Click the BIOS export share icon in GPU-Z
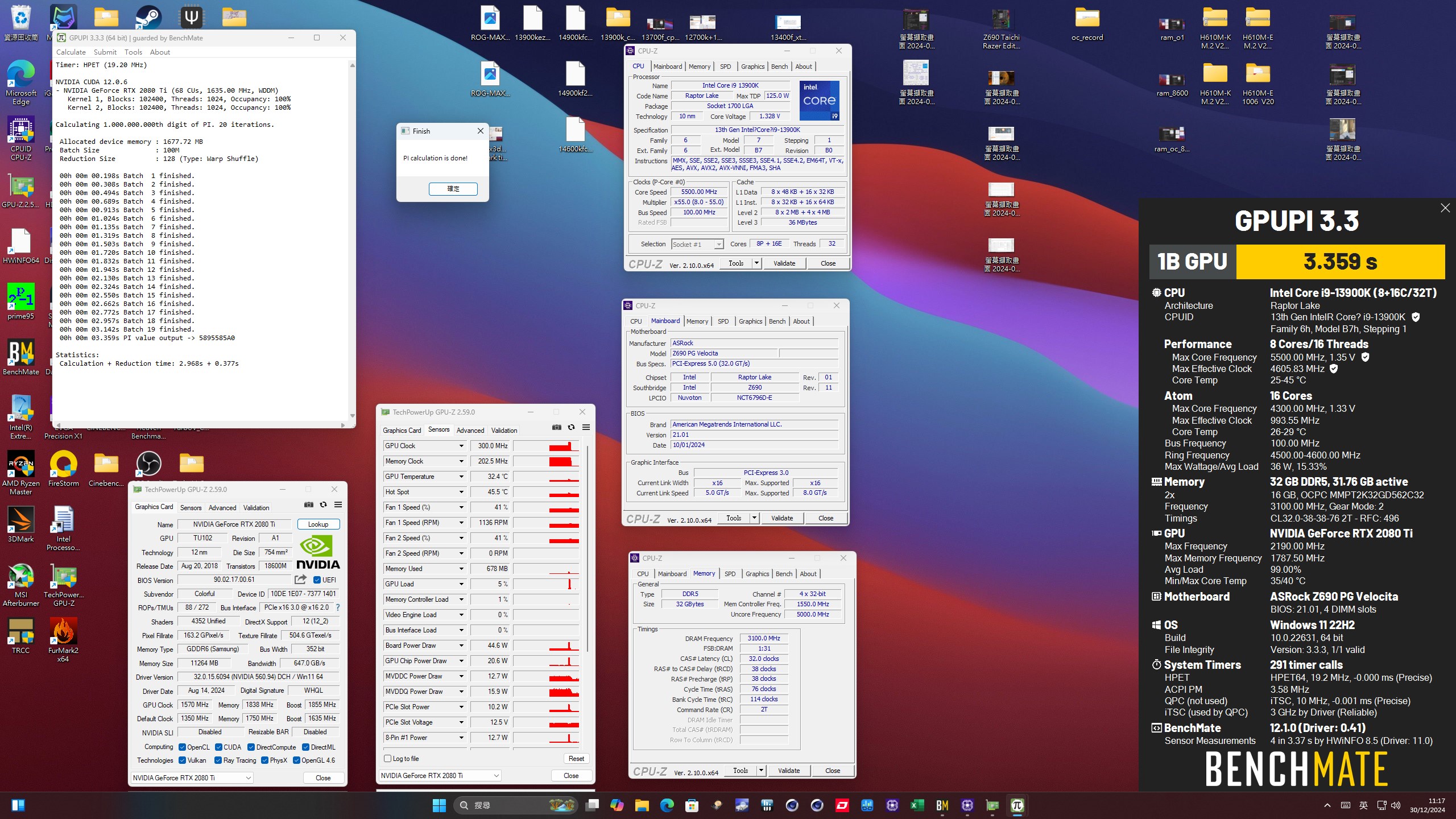 coord(300,580)
